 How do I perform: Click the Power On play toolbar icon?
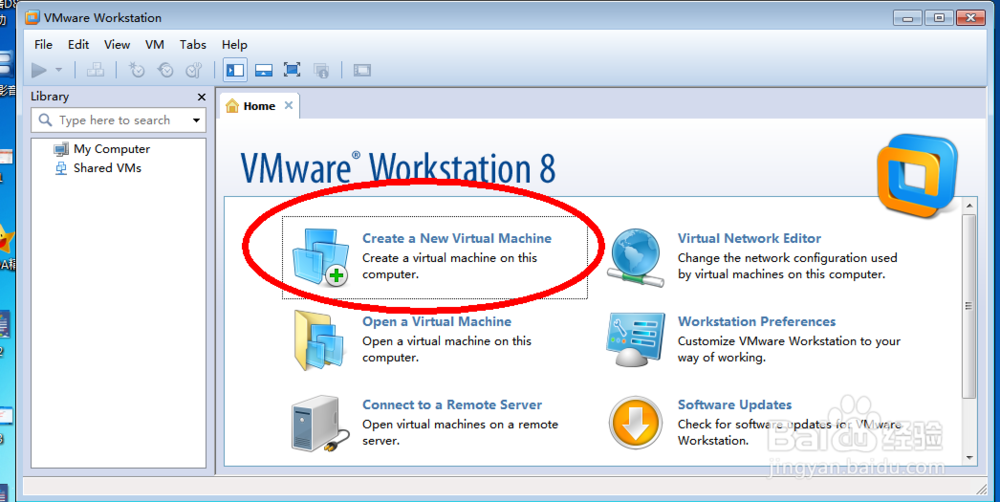coord(39,70)
